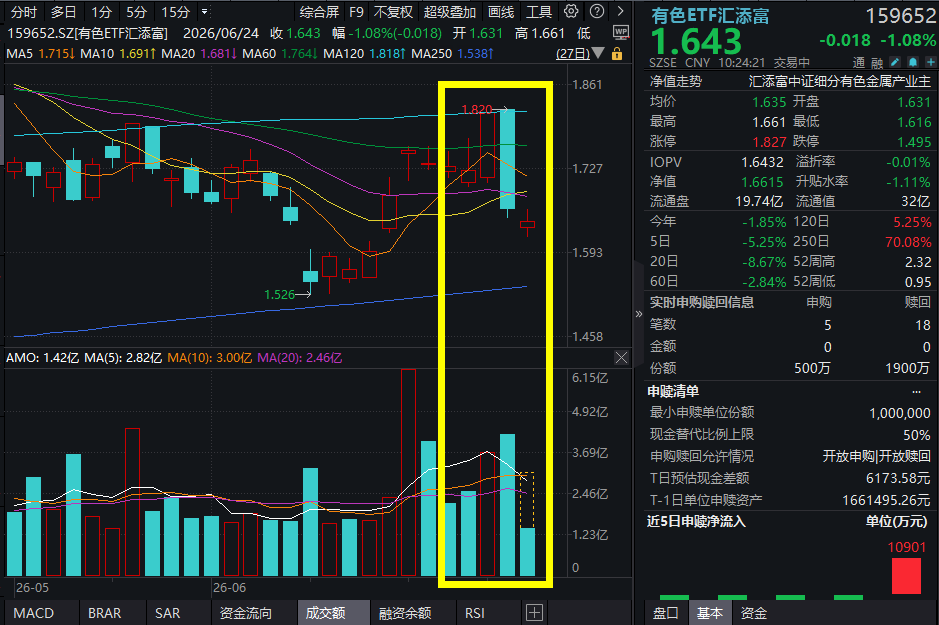Screen dimensions: 939x625
Task: Click the red 10901 net inflow bar
Action: point(906,576)
